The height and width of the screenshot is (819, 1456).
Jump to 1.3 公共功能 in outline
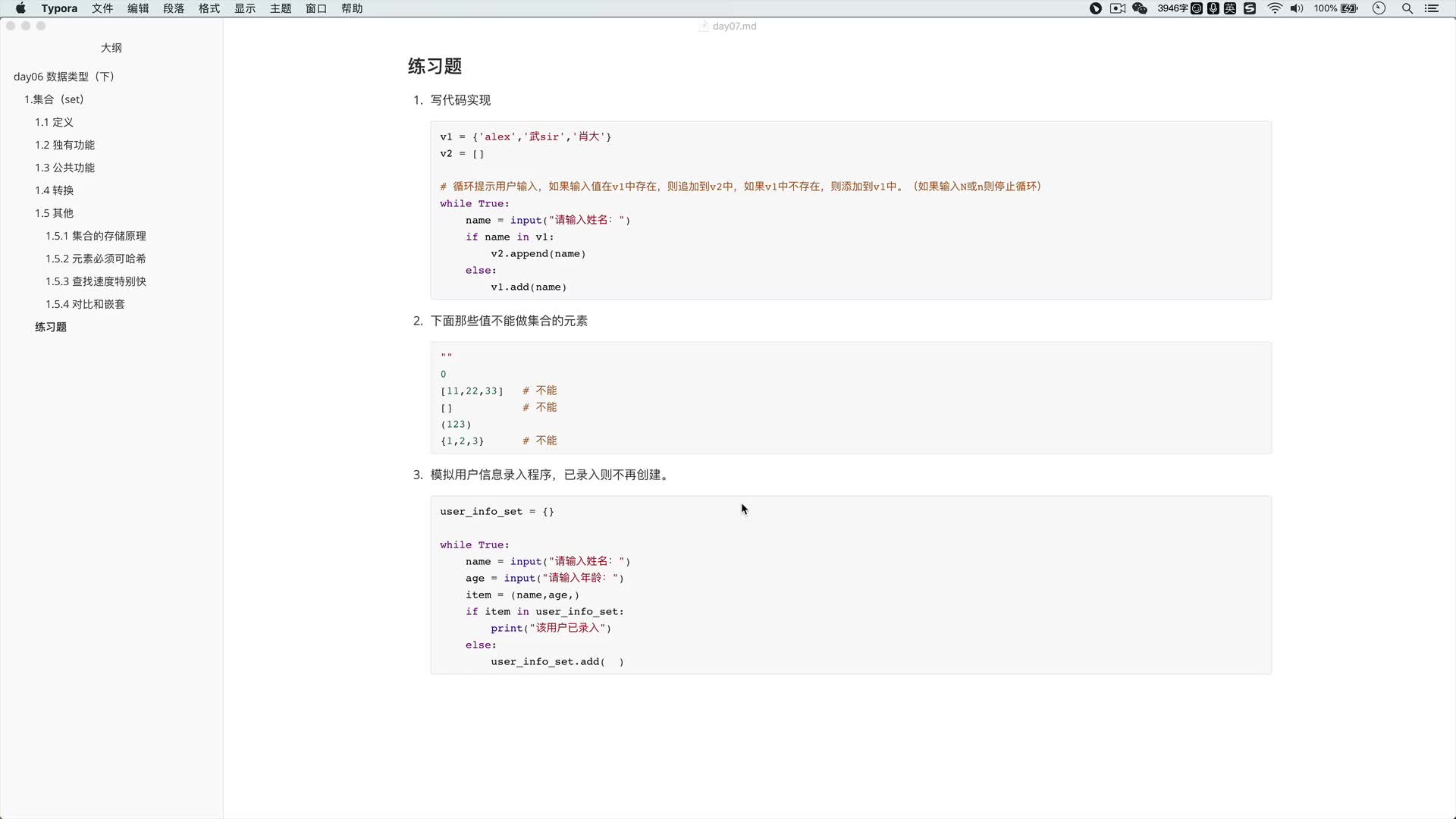[64, 168]
